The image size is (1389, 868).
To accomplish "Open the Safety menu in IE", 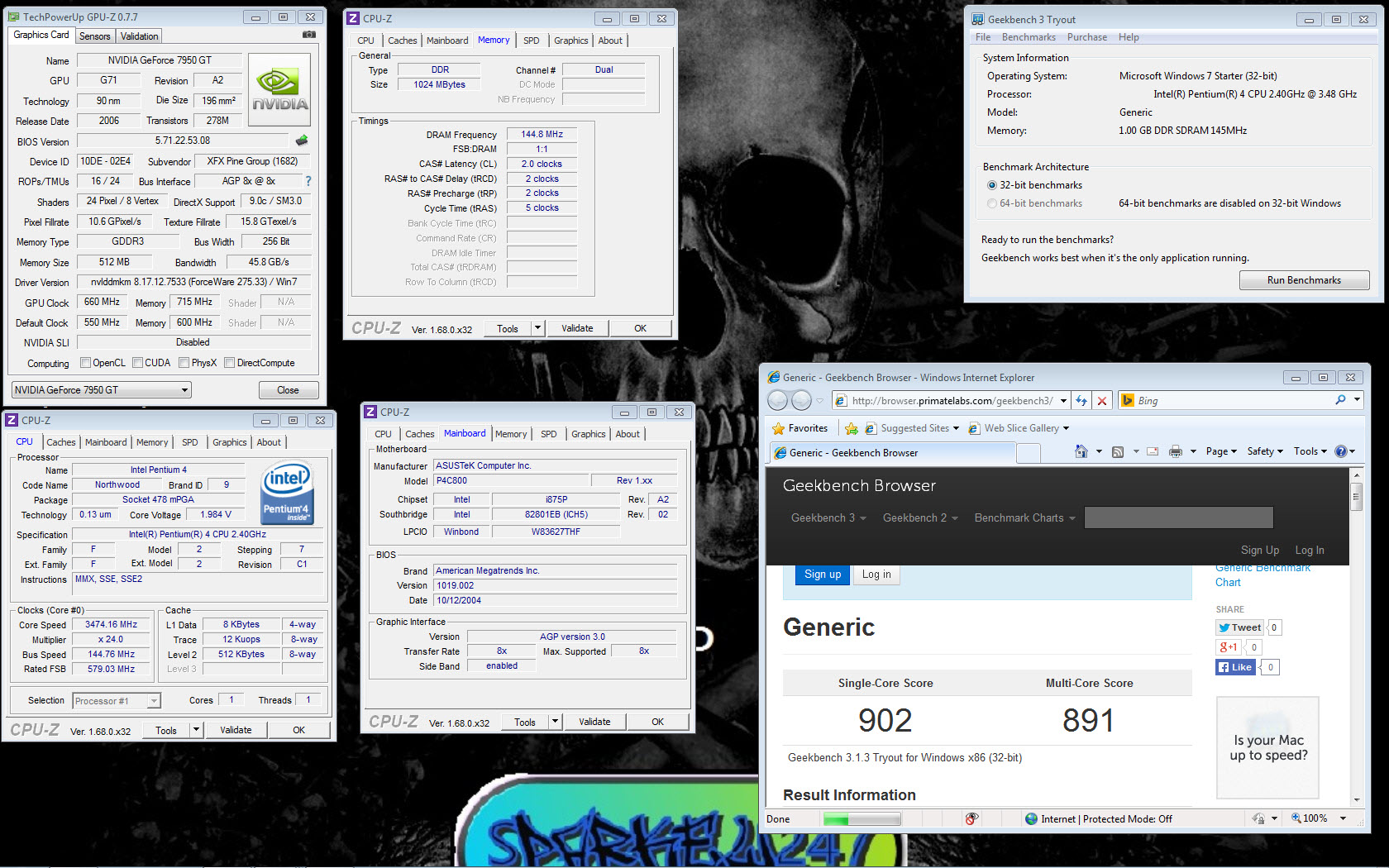I will [x=1265, y=451].
